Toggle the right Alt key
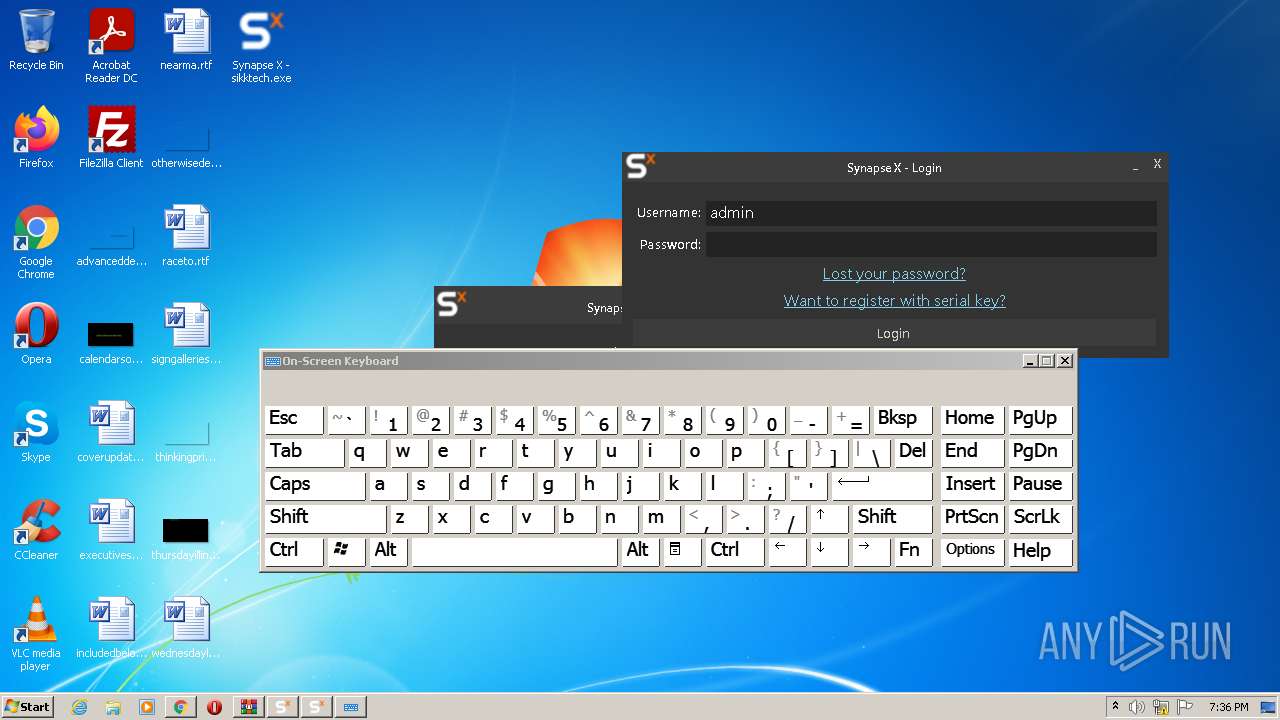Image resolution: width=1280 pixels, height=720 pixels. (x=640, y=551)
